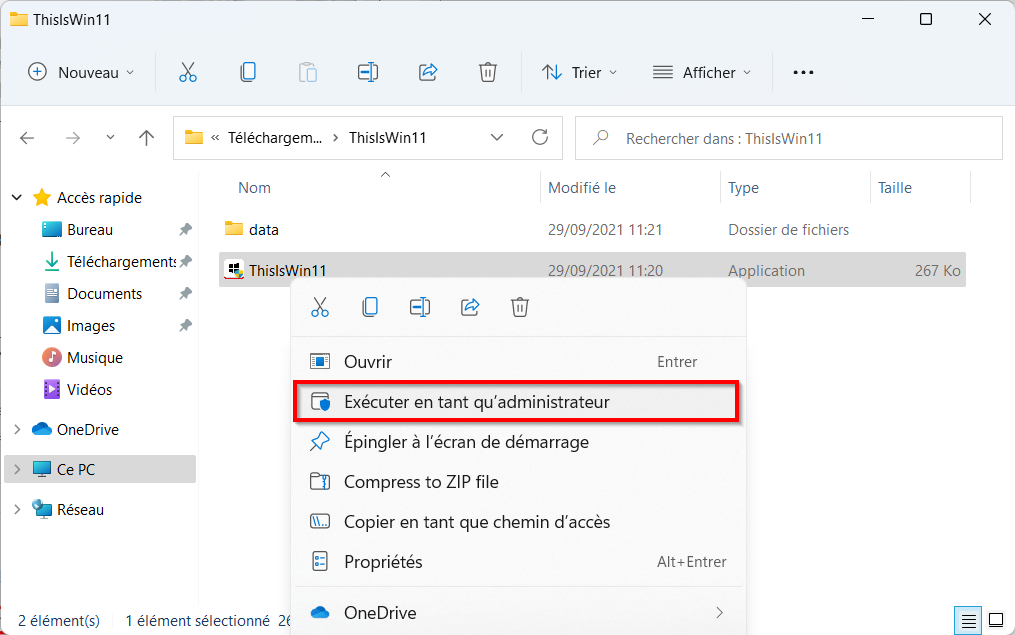
Task: Choose Épingler à l'écran de démarrage
Action: click(516, 442)
